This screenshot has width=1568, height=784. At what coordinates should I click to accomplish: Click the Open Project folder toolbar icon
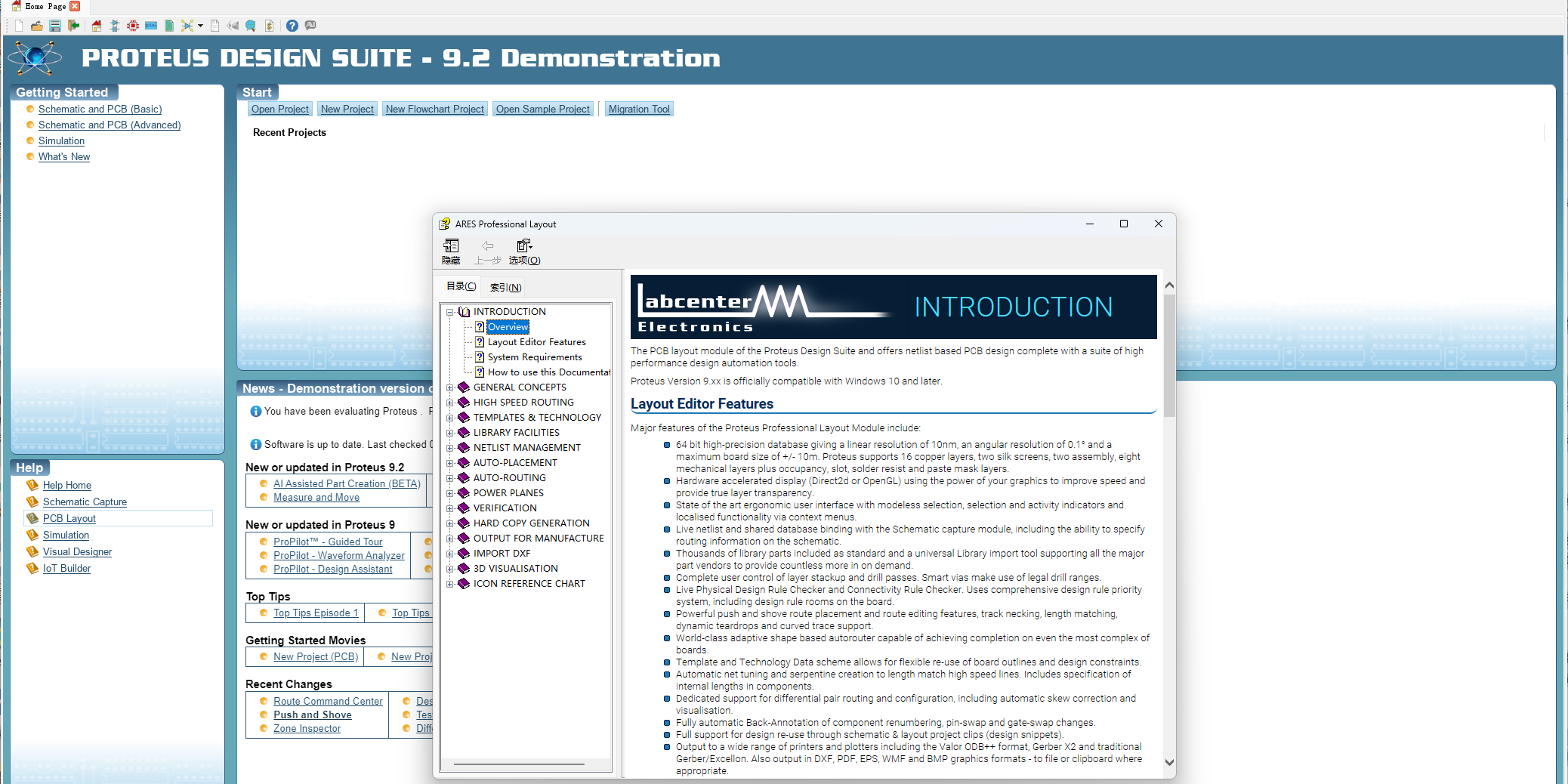point(36,26)
